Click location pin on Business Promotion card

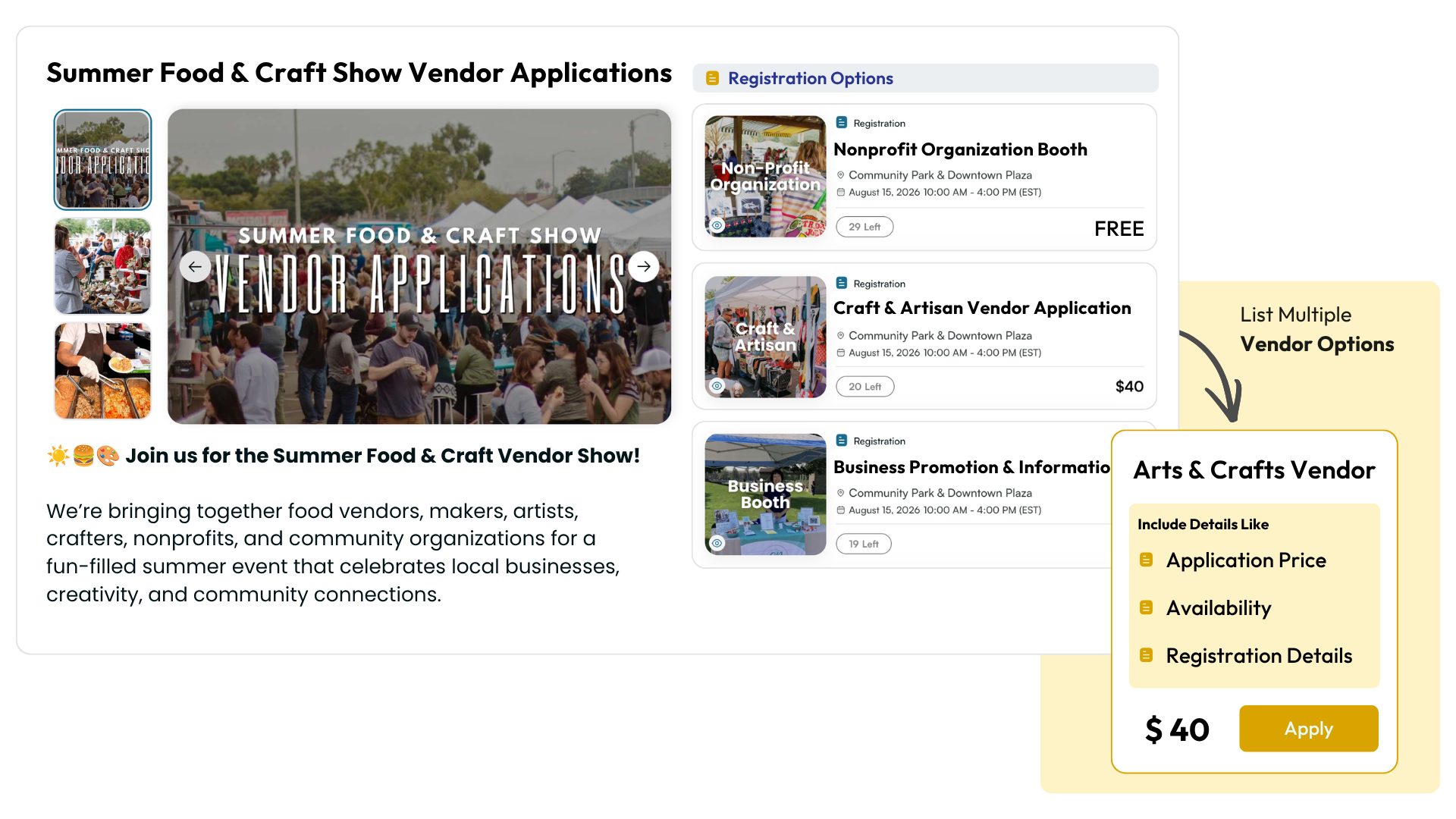[x=840, y=493]
